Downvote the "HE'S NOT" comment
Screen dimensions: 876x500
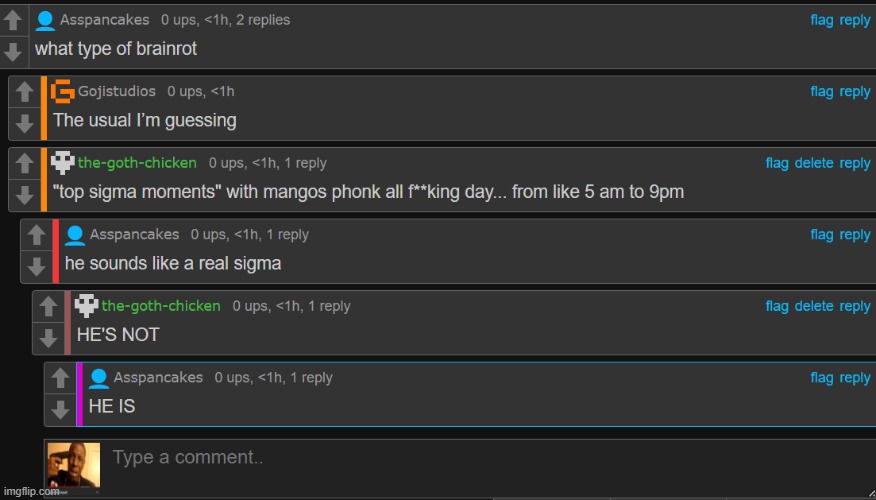point(48,337)
